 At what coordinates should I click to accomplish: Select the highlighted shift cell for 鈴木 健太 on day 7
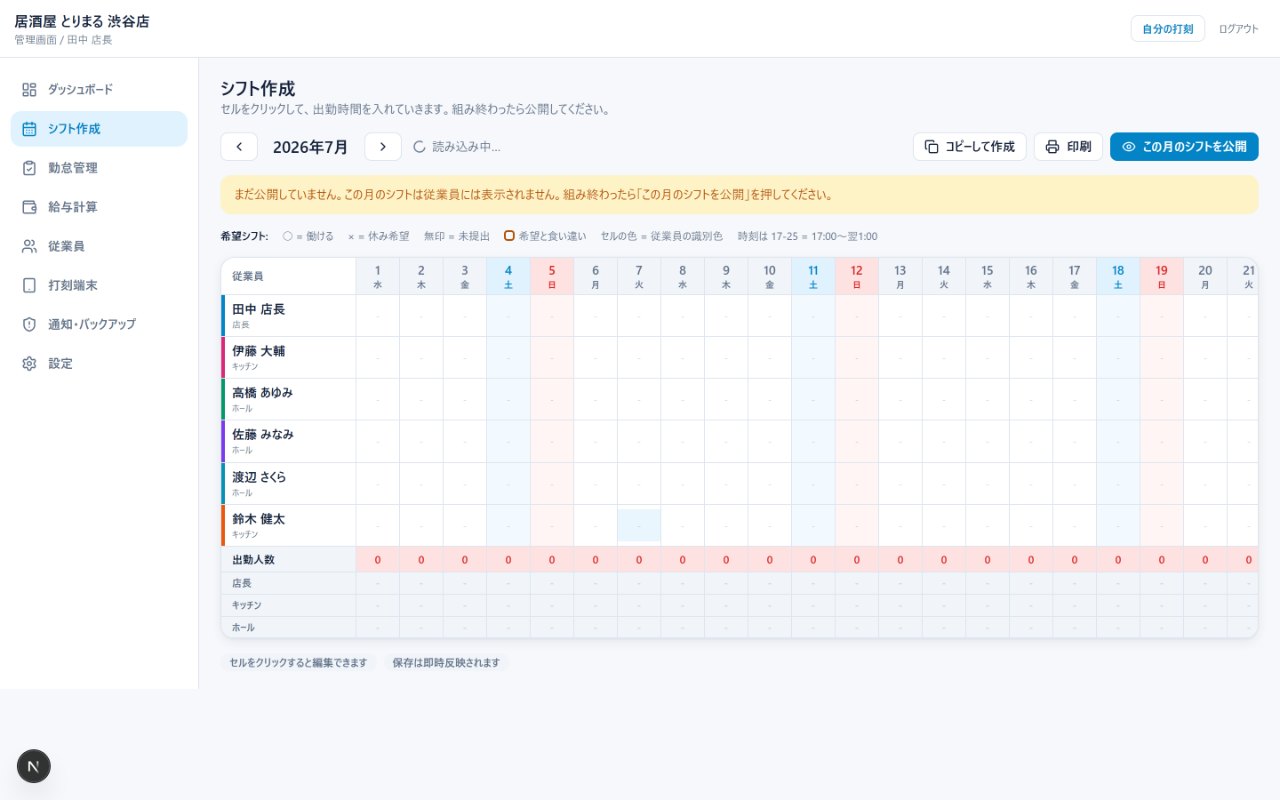[639, 525]
